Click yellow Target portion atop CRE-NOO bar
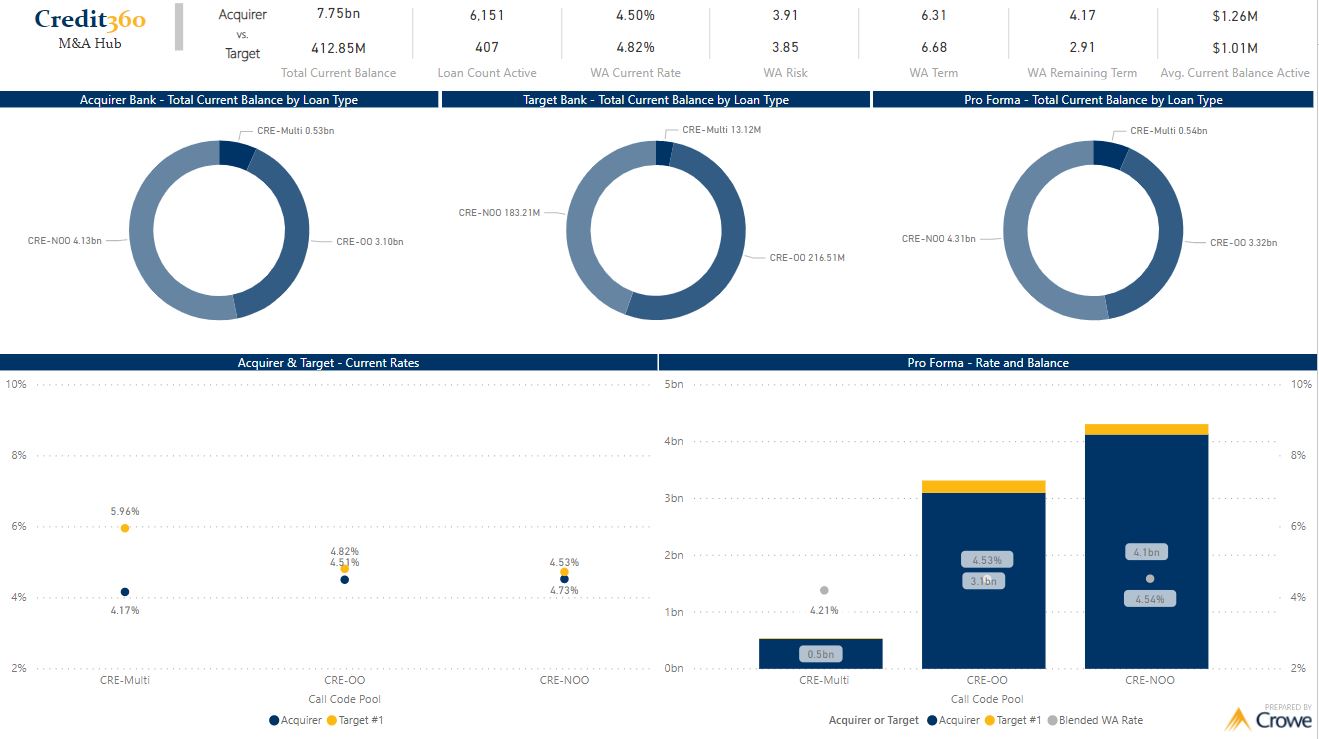1319x739 pixels. tap(1146, 429)
